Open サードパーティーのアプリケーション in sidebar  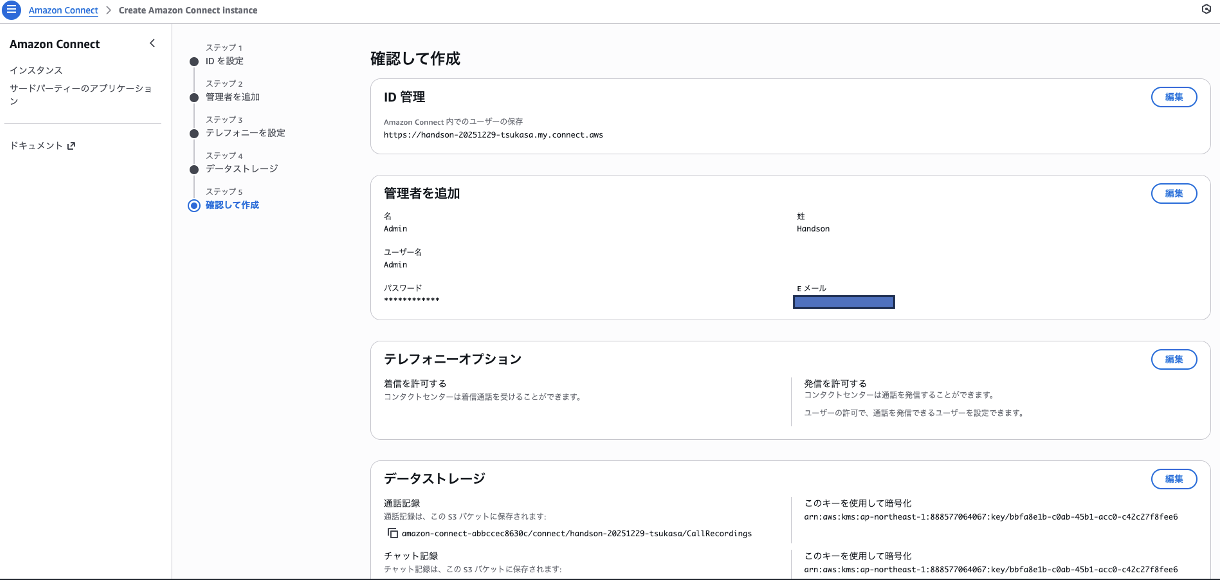80,95
